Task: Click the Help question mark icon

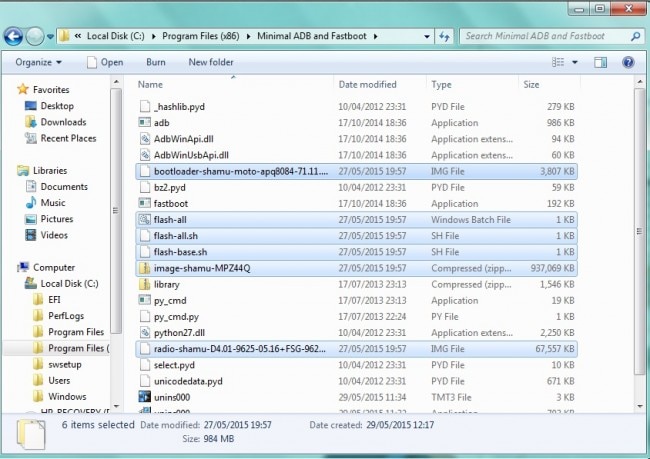Action: [x=628, y=62]
